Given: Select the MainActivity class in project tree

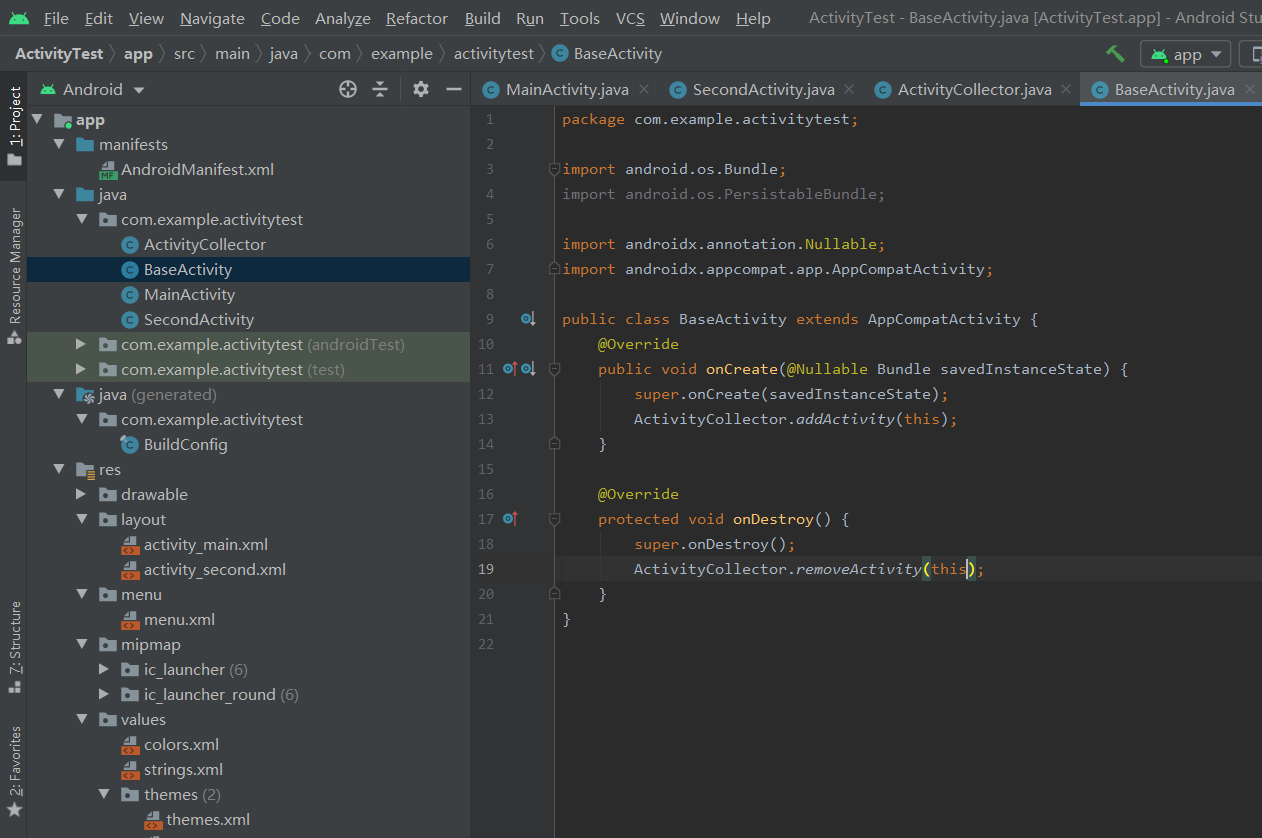Looking at the screenshot, I should [189, 295].
